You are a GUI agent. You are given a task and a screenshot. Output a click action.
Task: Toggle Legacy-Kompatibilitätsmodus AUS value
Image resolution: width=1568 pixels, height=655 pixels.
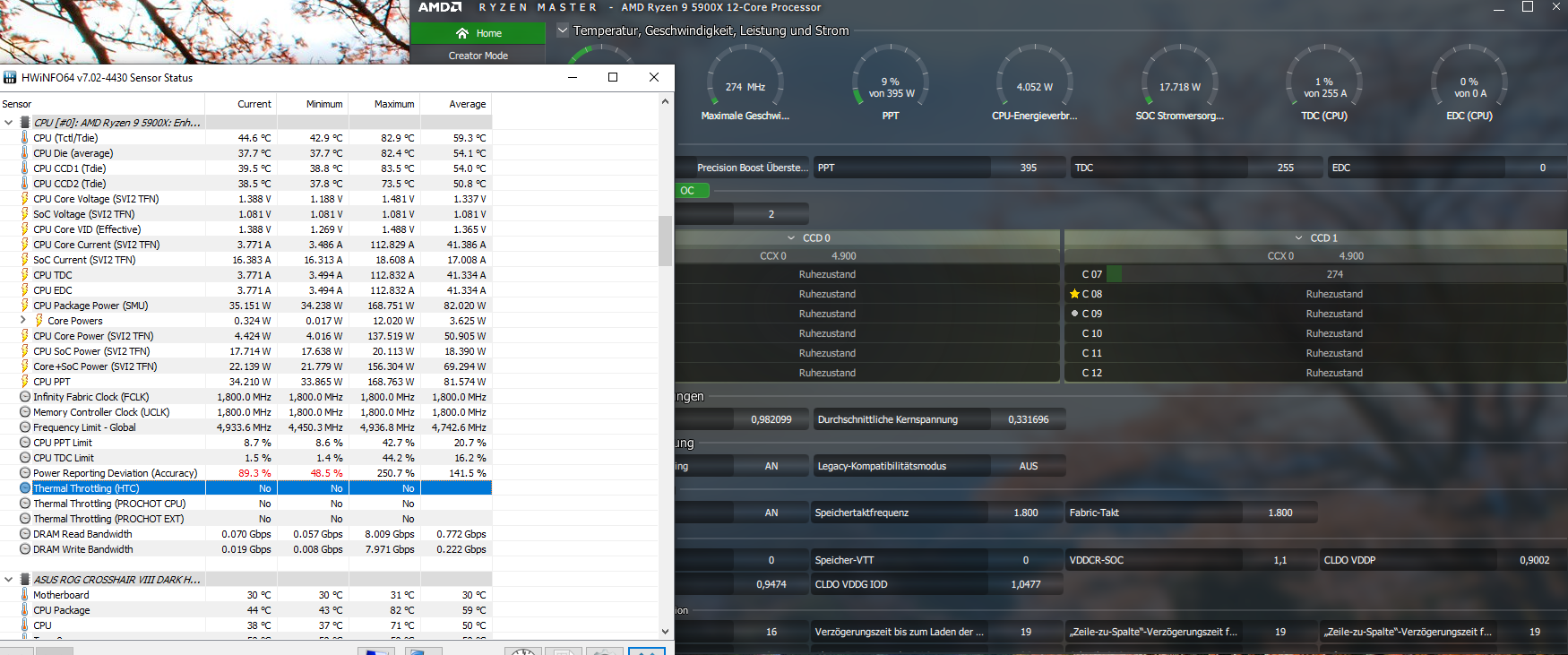[1028, 466]
